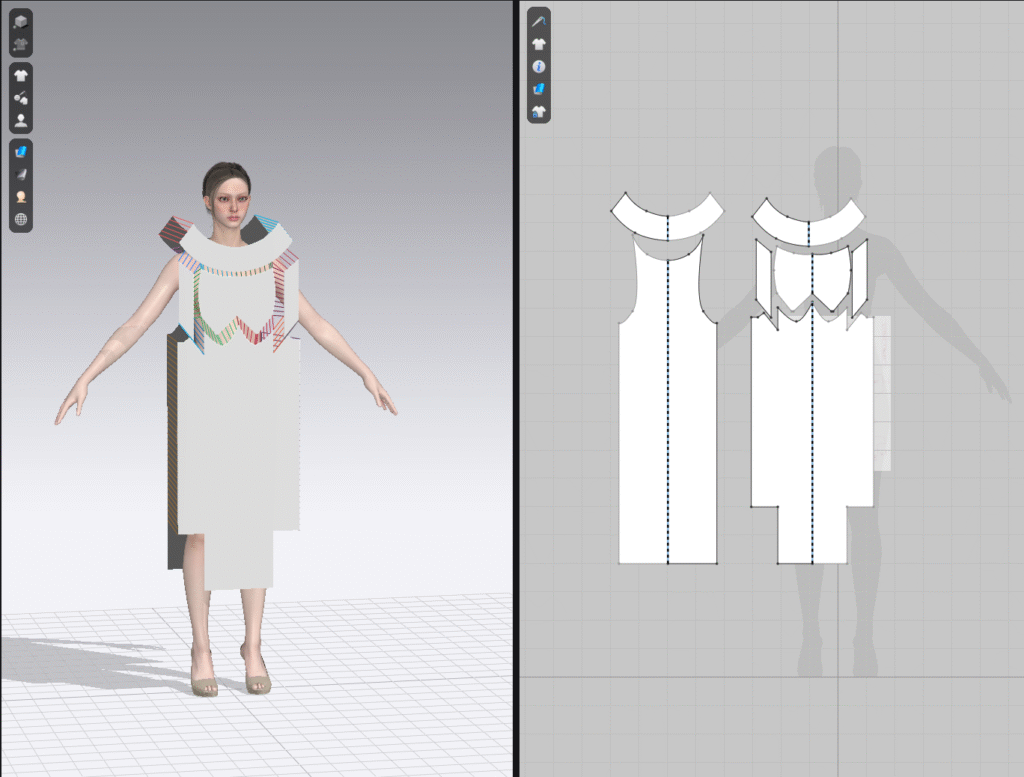Toggle the pin attachment icon in 3D toolbar
The height and width of the screenshot is (777, 1024).
tap(21, 98)
